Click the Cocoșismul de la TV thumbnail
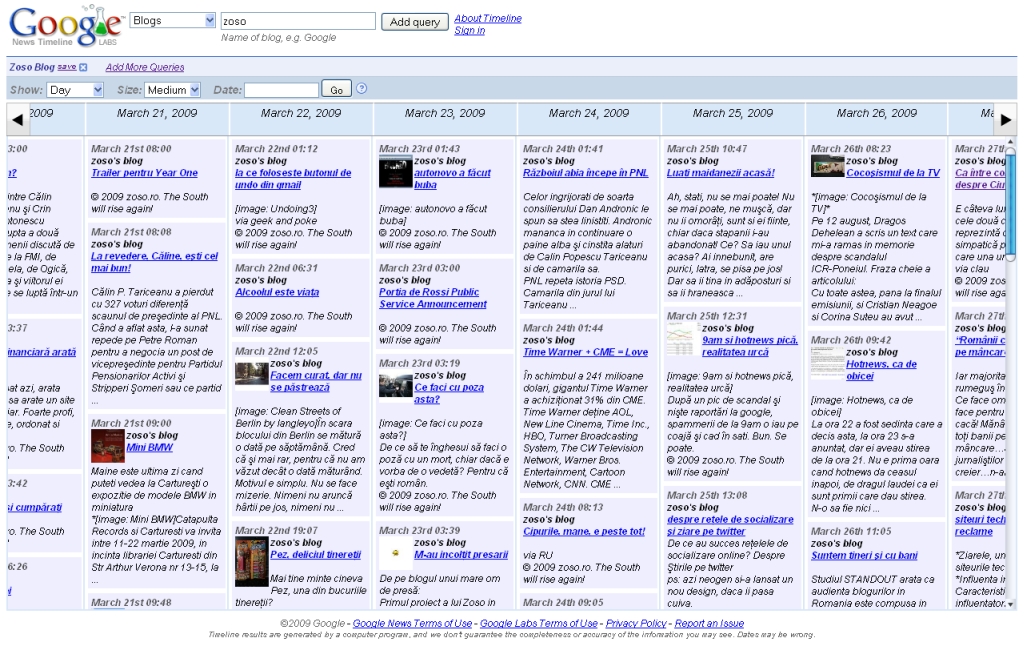This screenshot has width=1024, height=650. 827,166
